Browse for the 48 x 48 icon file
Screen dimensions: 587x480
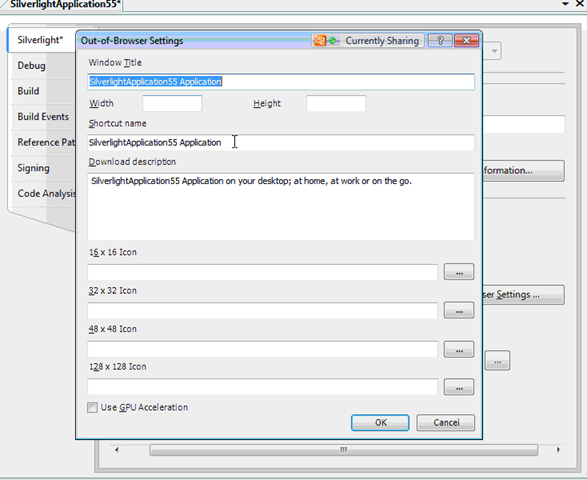[459, 349]
